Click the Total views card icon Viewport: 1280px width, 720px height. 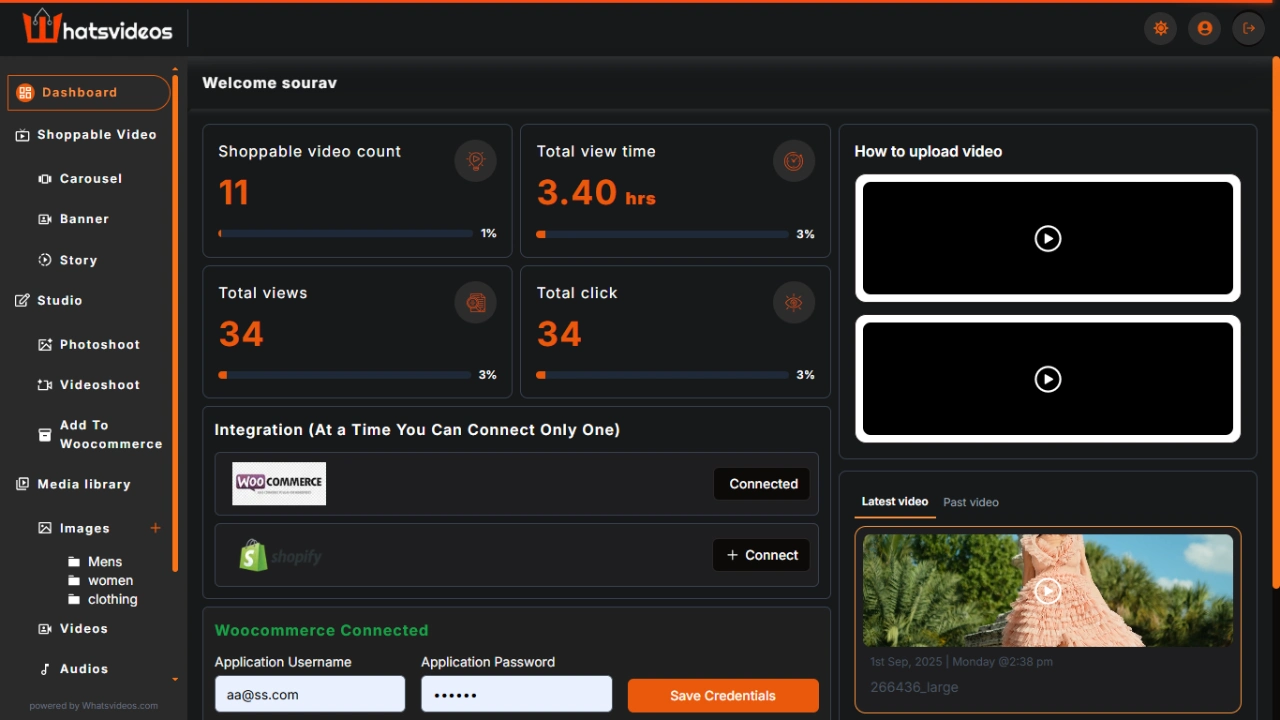[475, 303]
